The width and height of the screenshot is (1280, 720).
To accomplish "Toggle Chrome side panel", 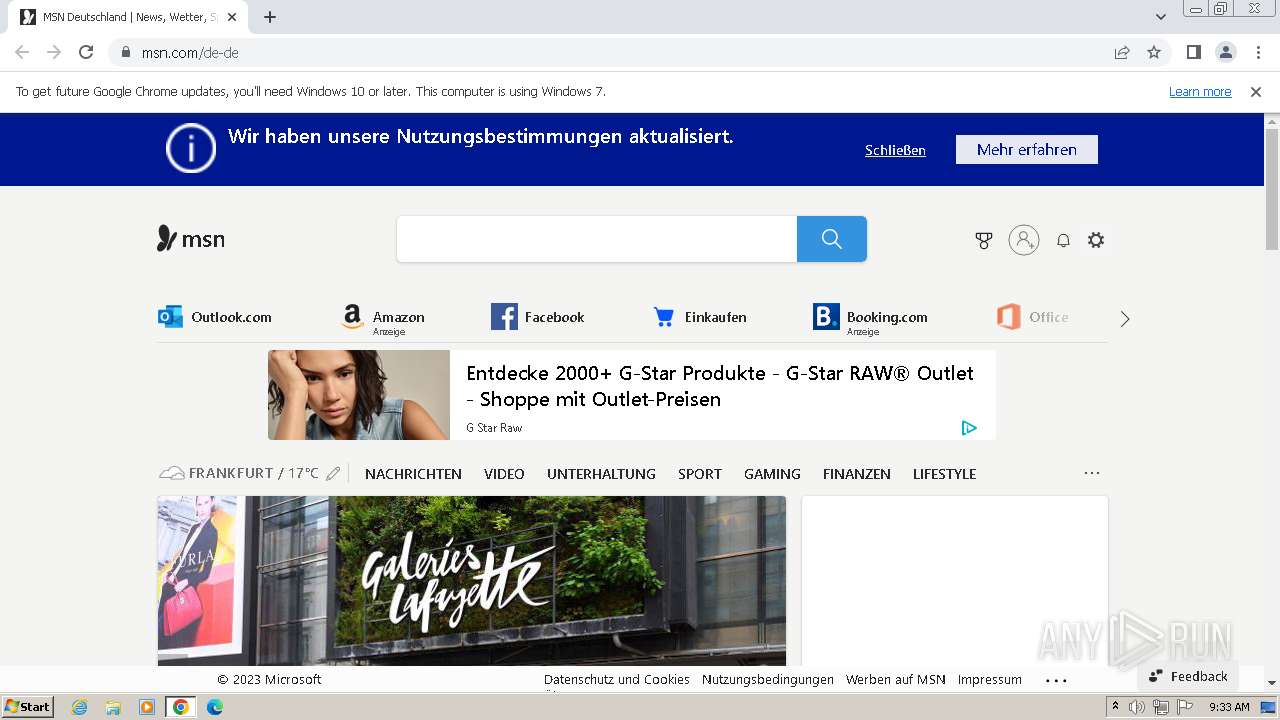I will (x=1193, y=52).
